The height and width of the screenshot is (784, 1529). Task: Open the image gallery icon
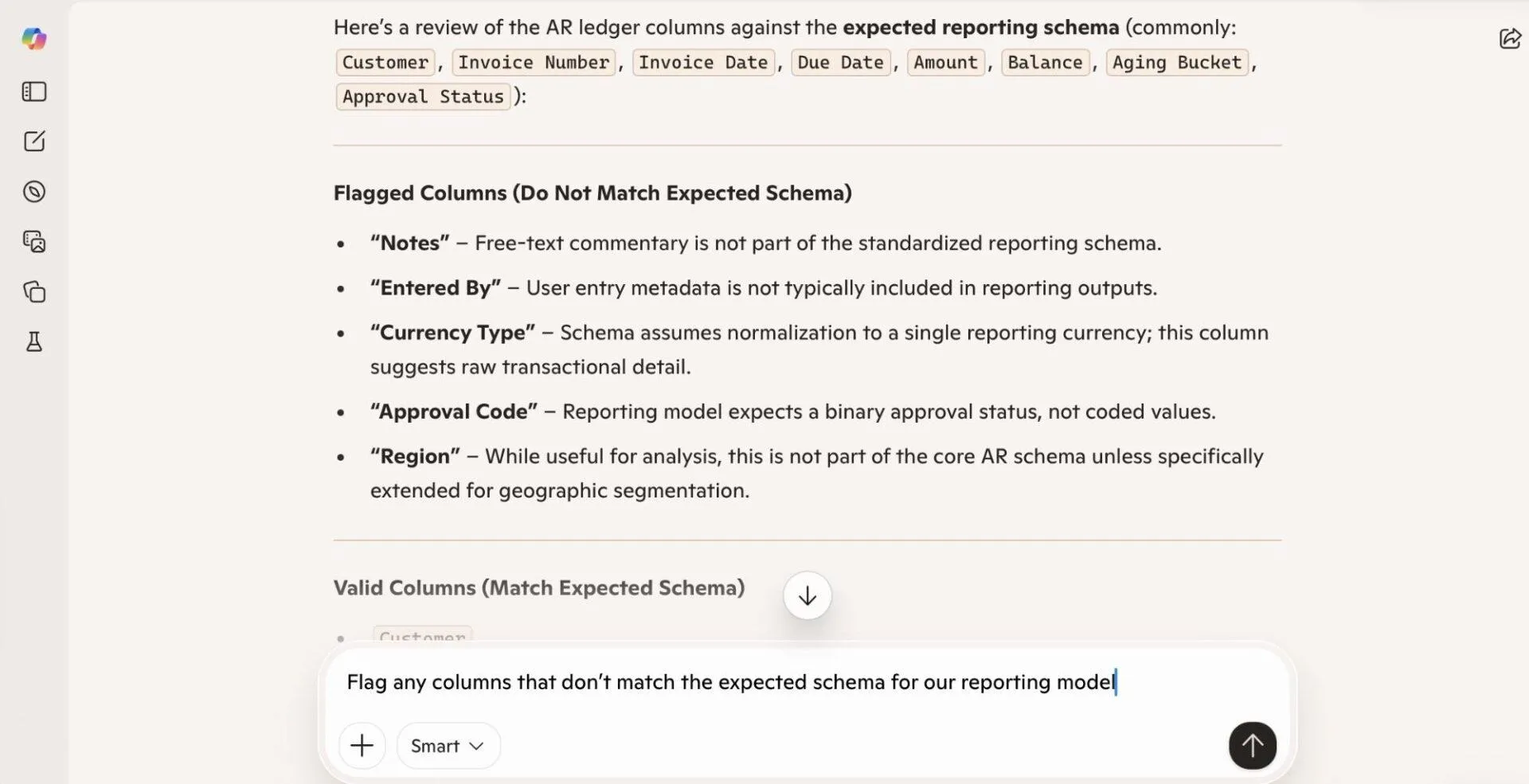[34, 241]
